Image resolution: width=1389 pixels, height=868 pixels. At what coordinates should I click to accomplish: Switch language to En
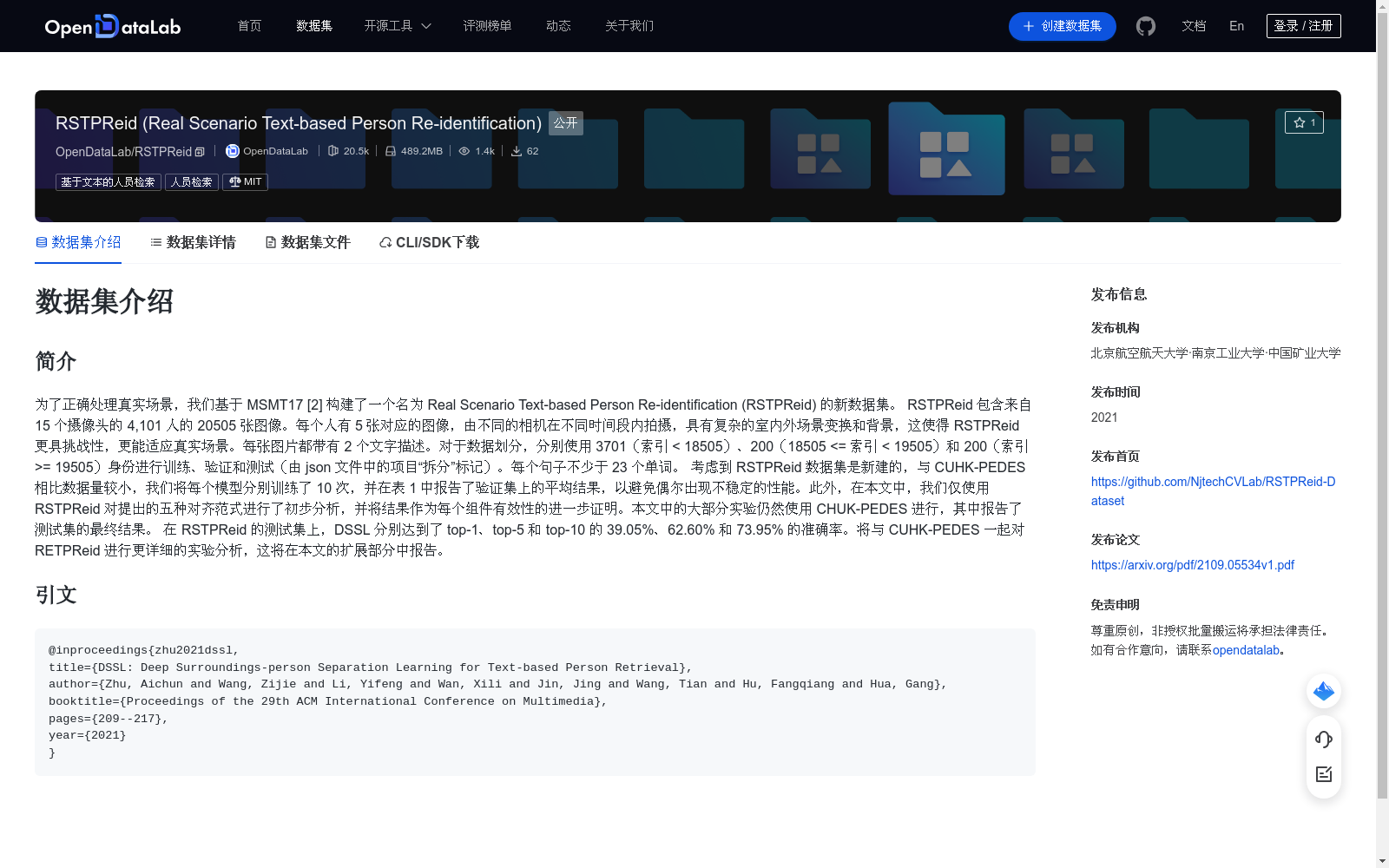[1236, 26]
